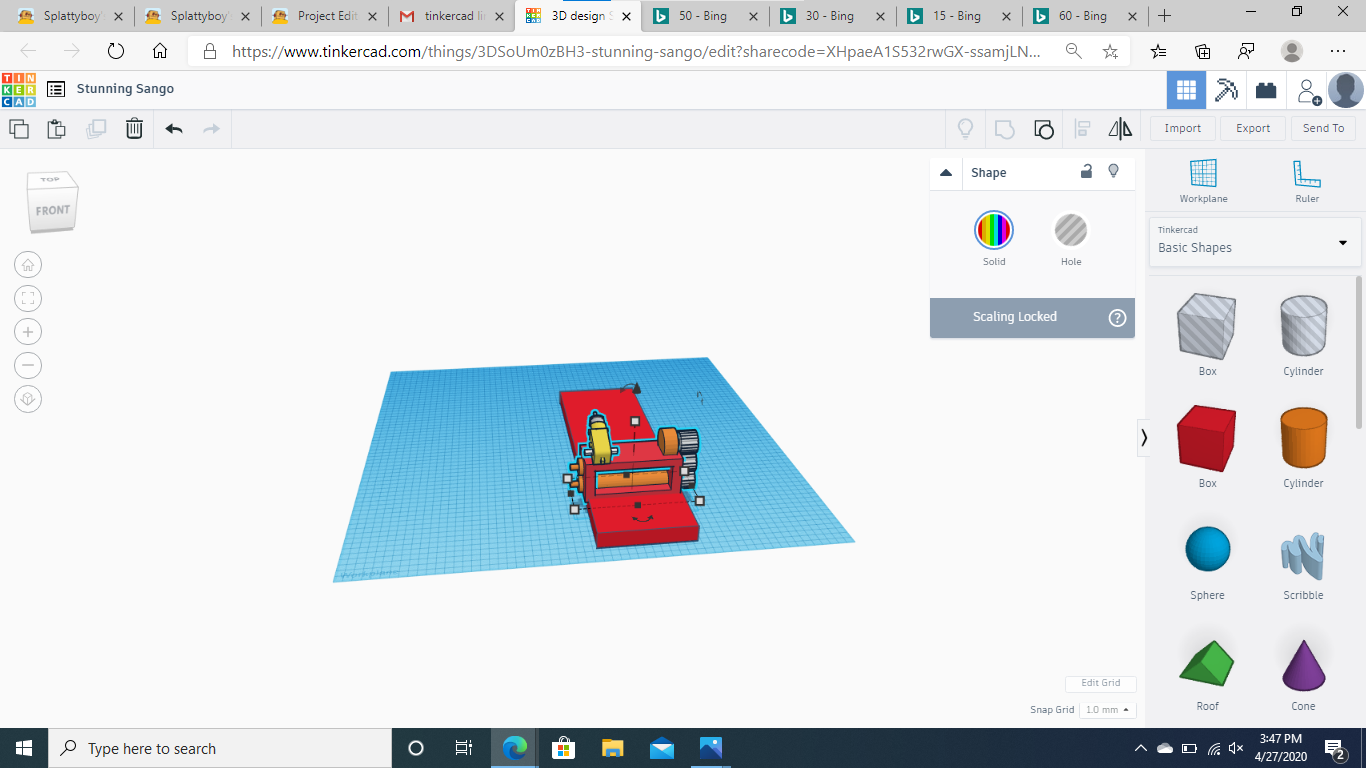Switch to the 15 - Bing tab
The width and height of the screenshot is (1366, 768).
tap(959, 16)
